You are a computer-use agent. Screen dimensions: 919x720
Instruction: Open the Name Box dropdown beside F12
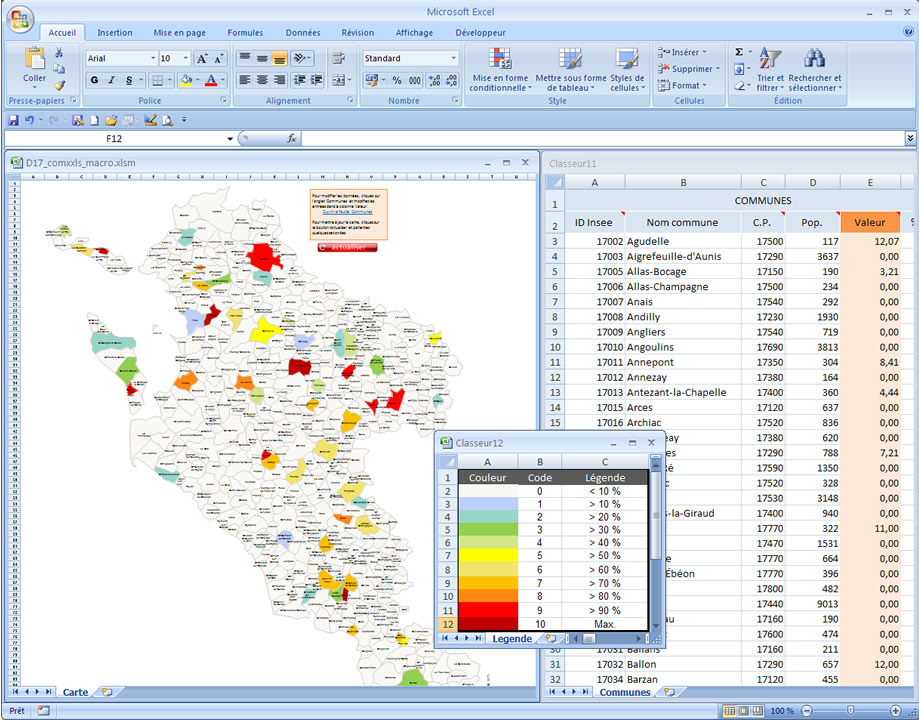pyautogui.click(x=230, y=138)
